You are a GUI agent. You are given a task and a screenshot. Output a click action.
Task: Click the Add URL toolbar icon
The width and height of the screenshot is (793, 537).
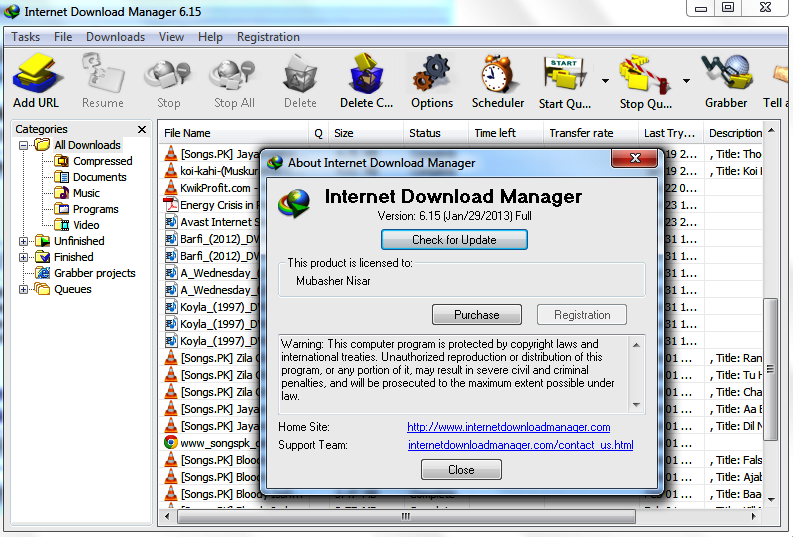(x=37, y=75)
